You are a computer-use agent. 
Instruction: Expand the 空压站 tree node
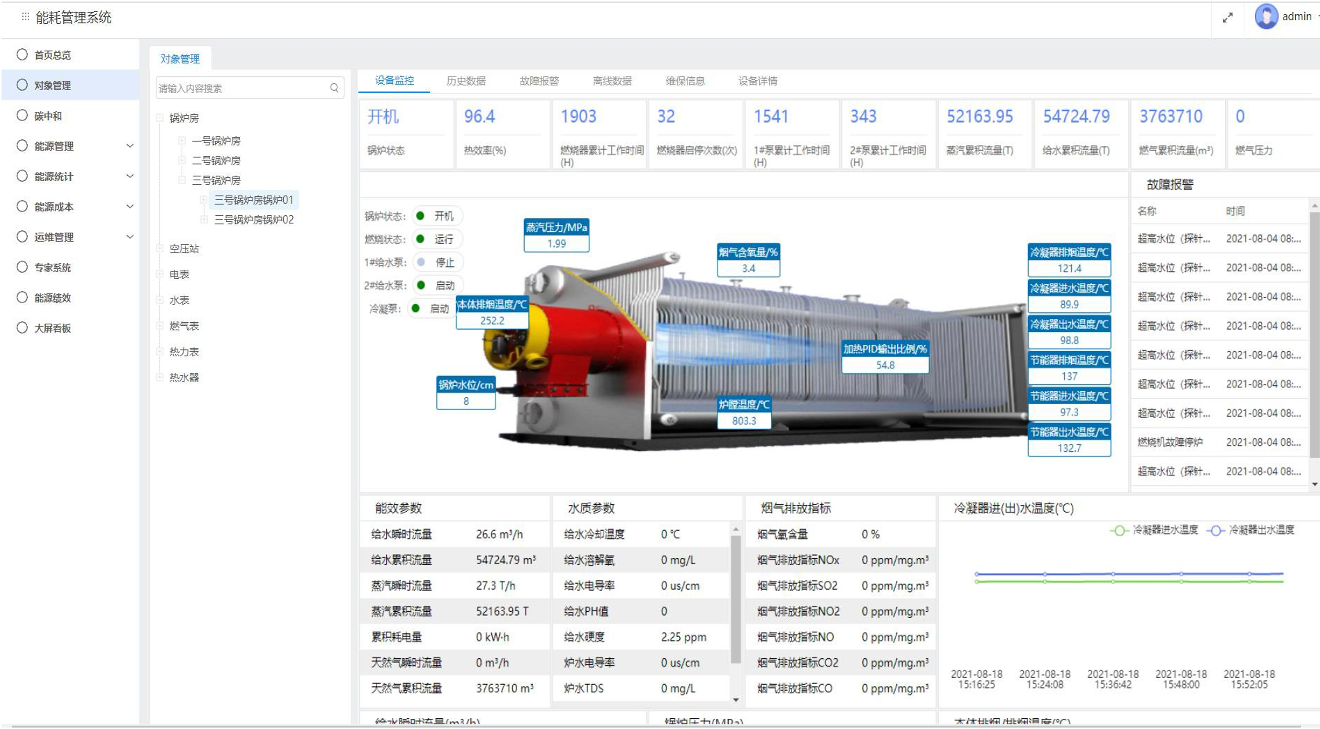click(160, 248)
